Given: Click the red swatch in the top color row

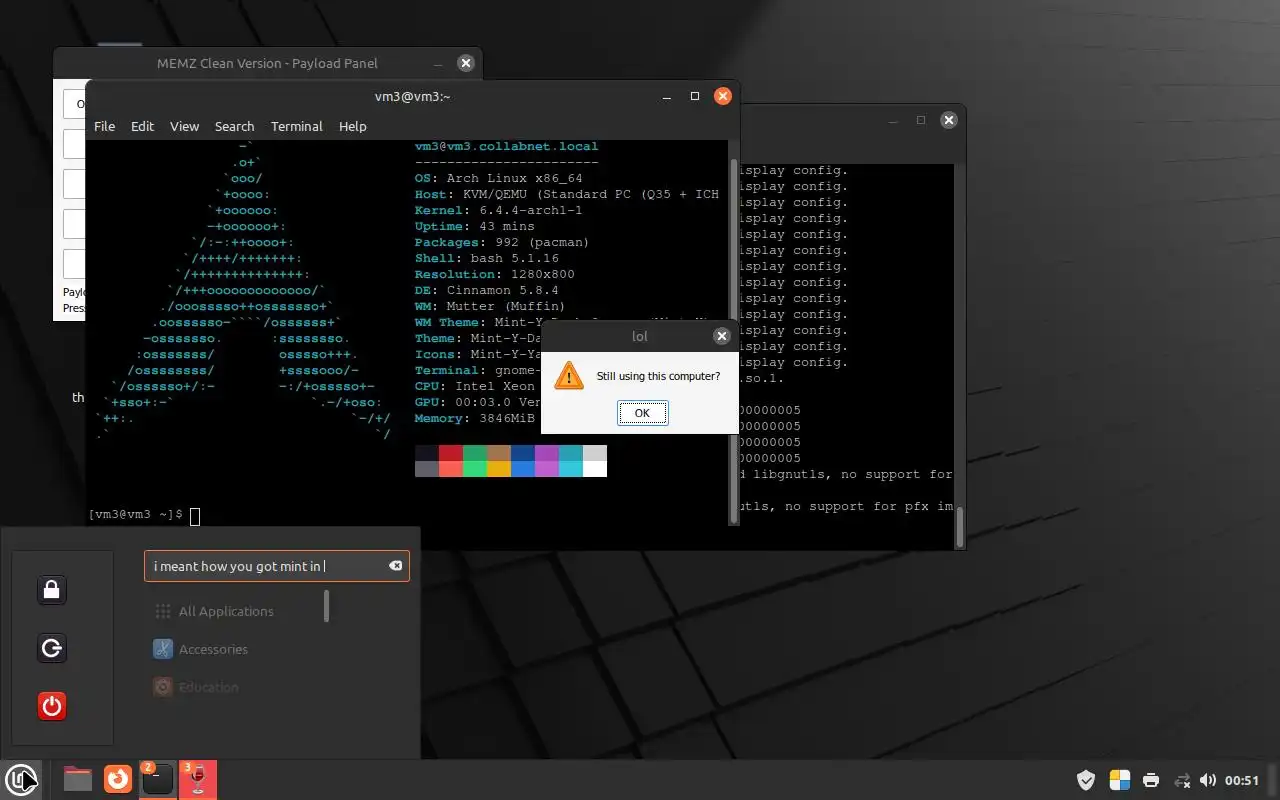Looking at the screenshot, I should pos(451,453).
